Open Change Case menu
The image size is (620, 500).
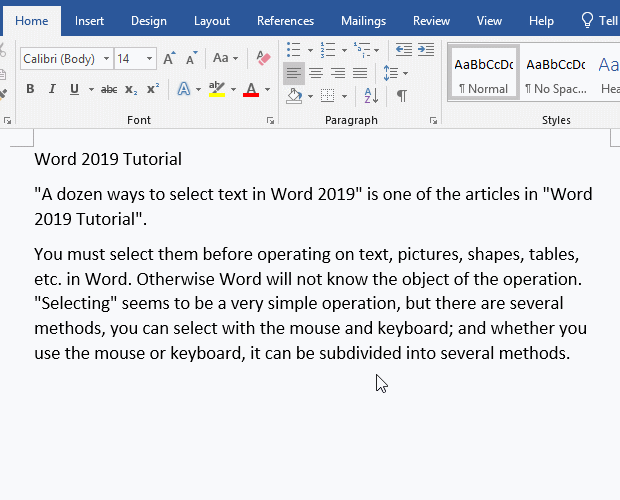(225, 58)
